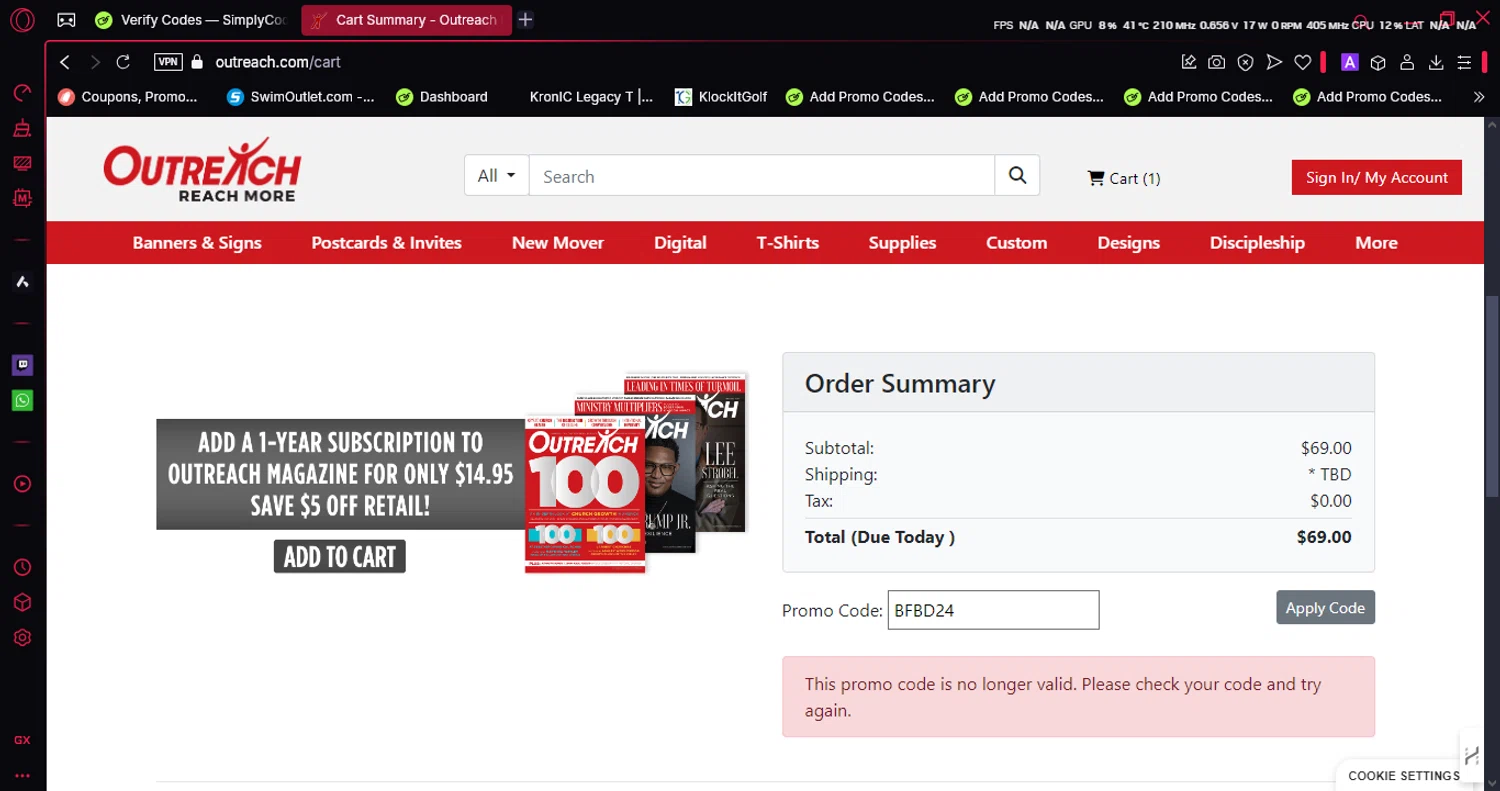Click the padlock site security icon
Viewport: 1500px width, 791px height.
(x=197, y=62)
